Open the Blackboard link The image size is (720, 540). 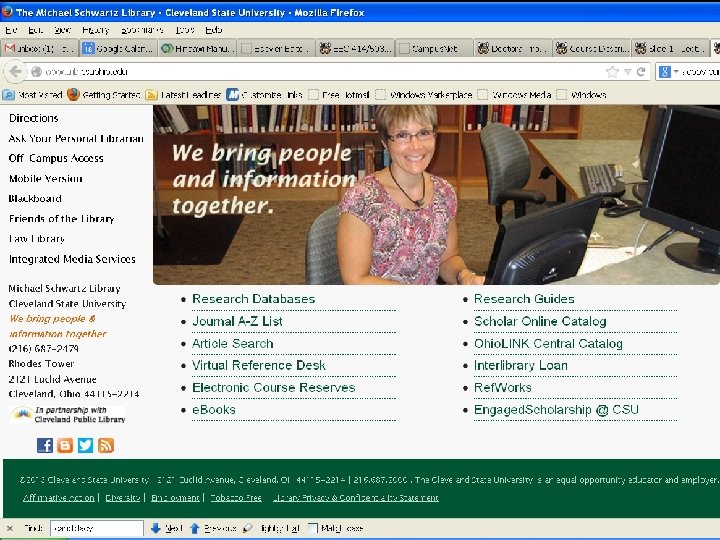(x=35, y=199)
